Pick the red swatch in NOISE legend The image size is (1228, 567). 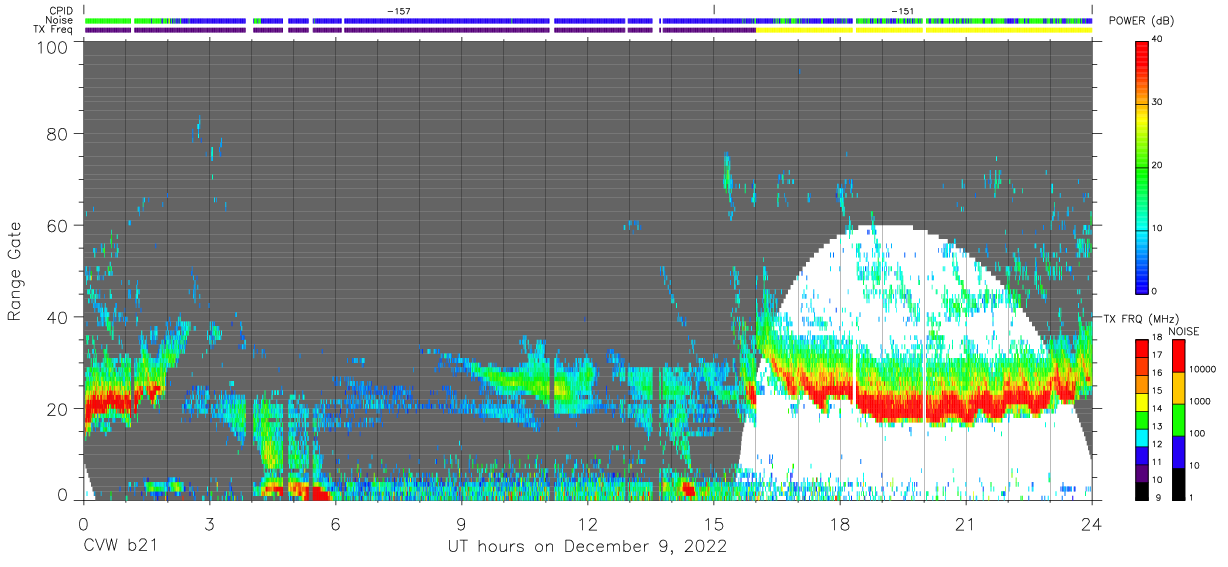tap(1180, 355)
